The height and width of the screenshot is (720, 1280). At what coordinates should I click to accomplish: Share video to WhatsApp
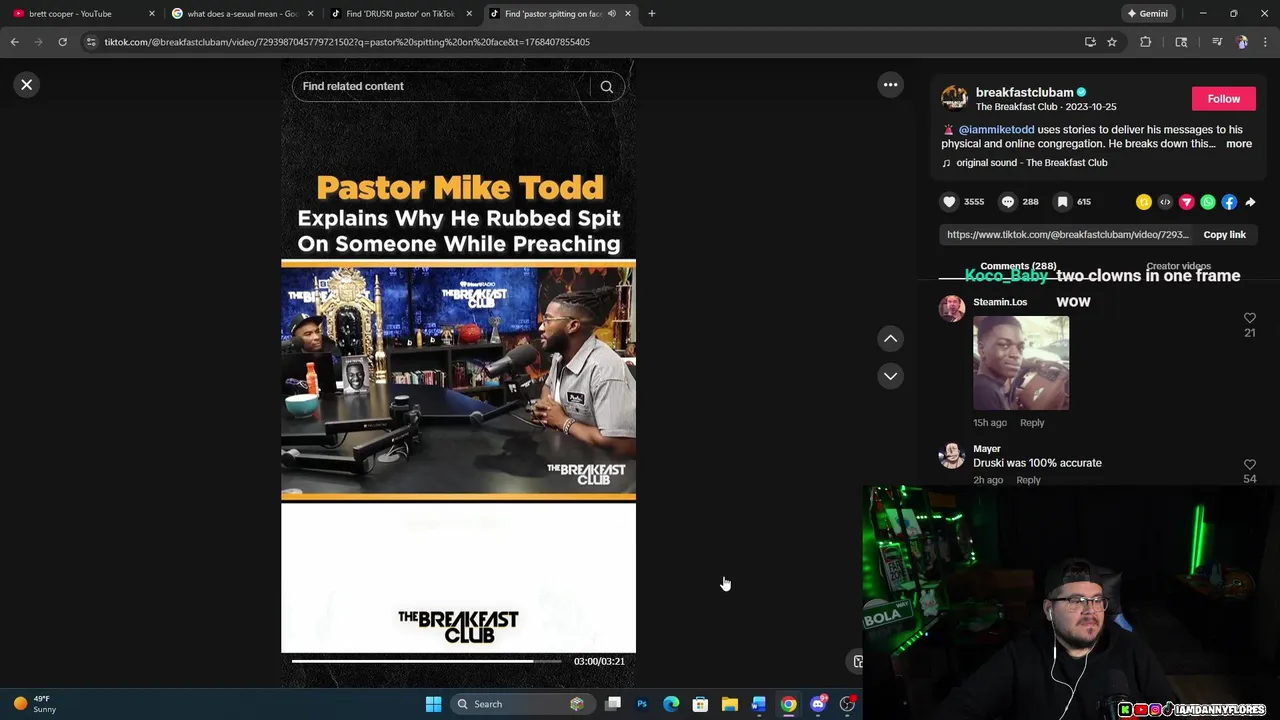tap(1208, 202)
